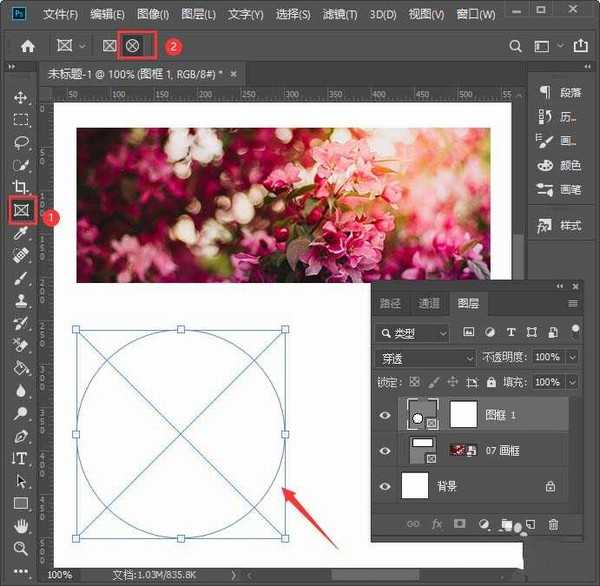Open the 穿透 blend mode dropdown

[x=426, y=357]
